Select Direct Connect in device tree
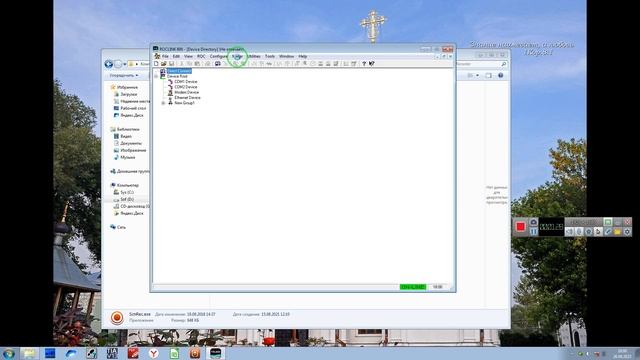 click(x=179, y=71)
